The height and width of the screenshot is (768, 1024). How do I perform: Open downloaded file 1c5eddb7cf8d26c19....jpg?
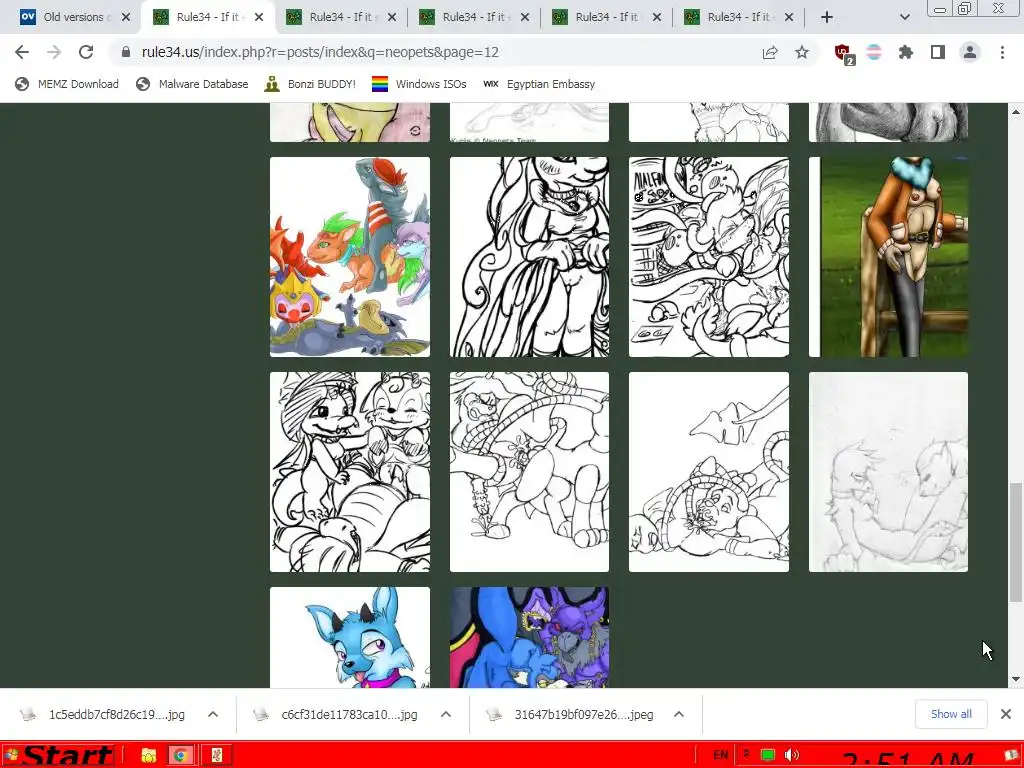[104, 714]
